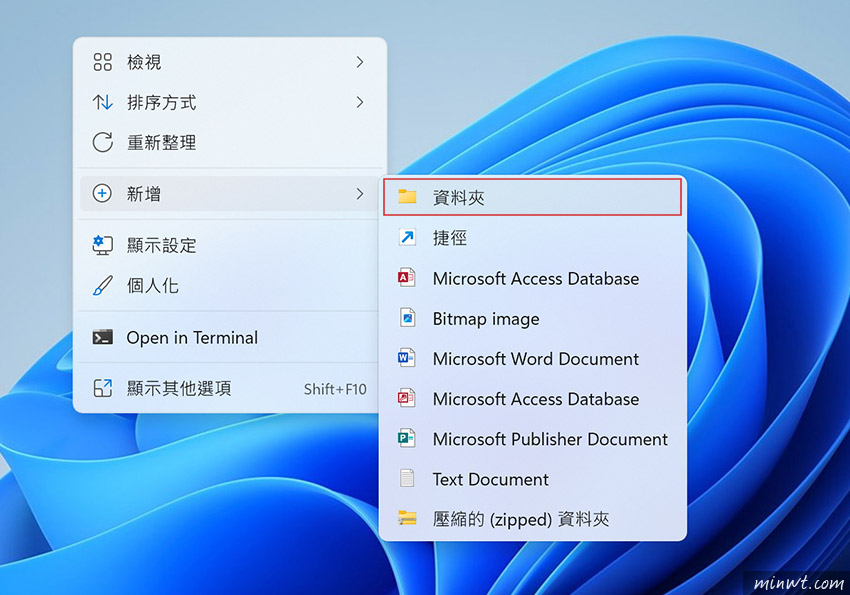The width and height of the screenshot is (850, 595).
Task: Create a new Microsoft Word Document
Action: pyautogui.click(x=532, y=358)
